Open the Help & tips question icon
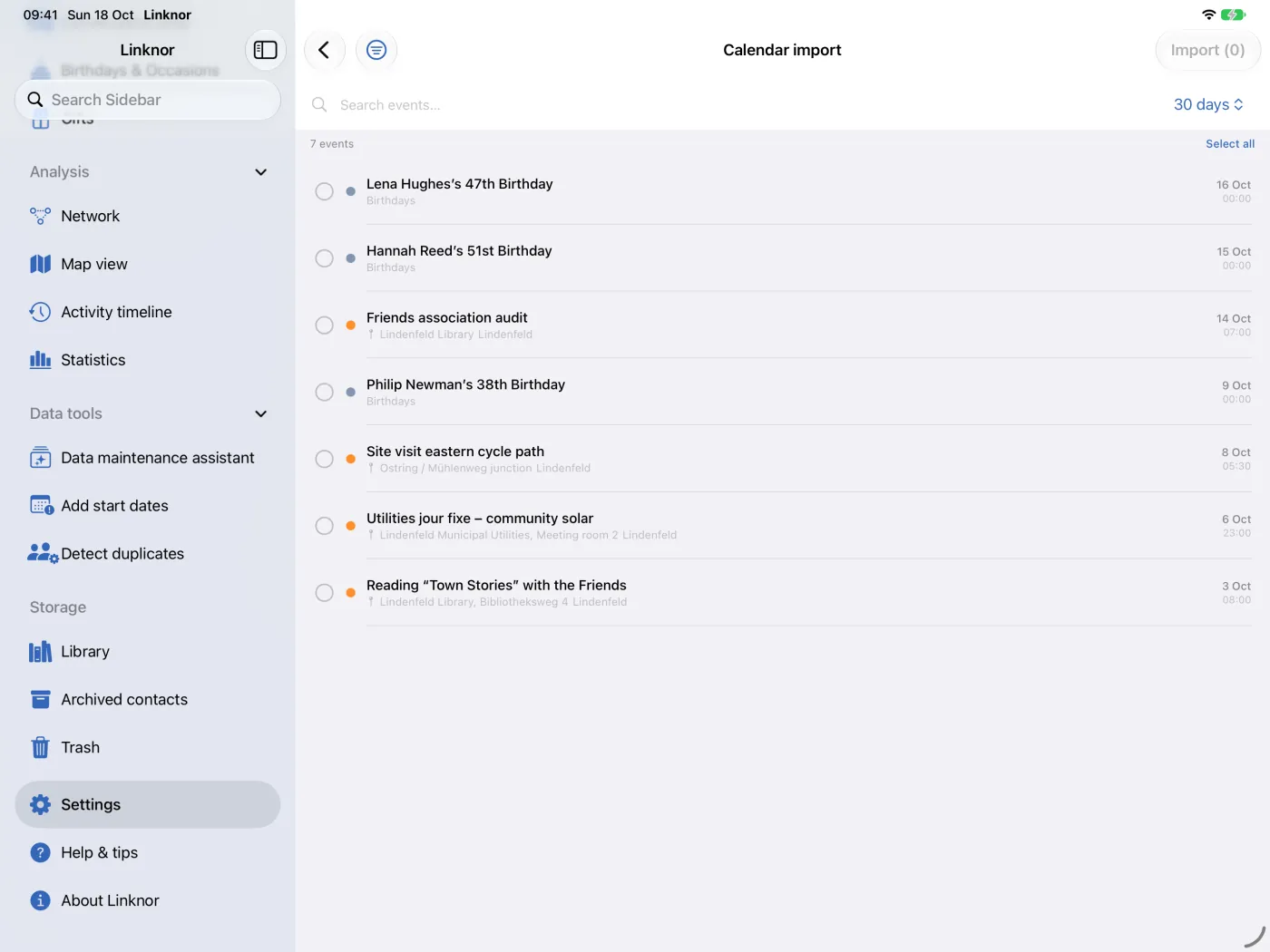This screenshot has height=952, width=1270. 40,852
